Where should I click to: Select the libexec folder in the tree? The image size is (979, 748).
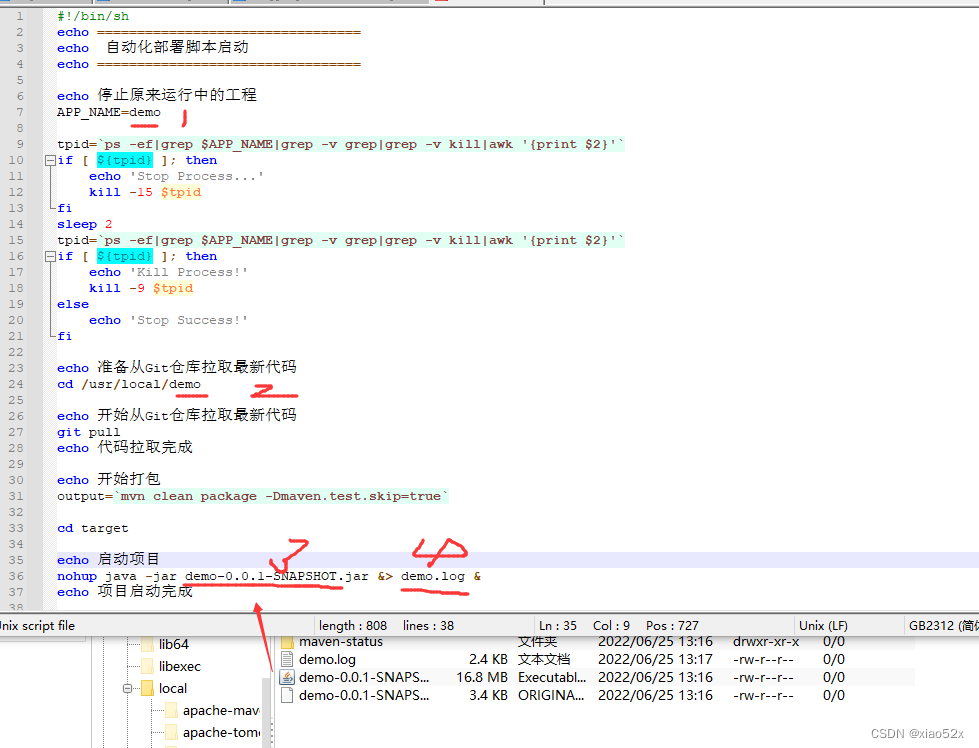(179, 666)
